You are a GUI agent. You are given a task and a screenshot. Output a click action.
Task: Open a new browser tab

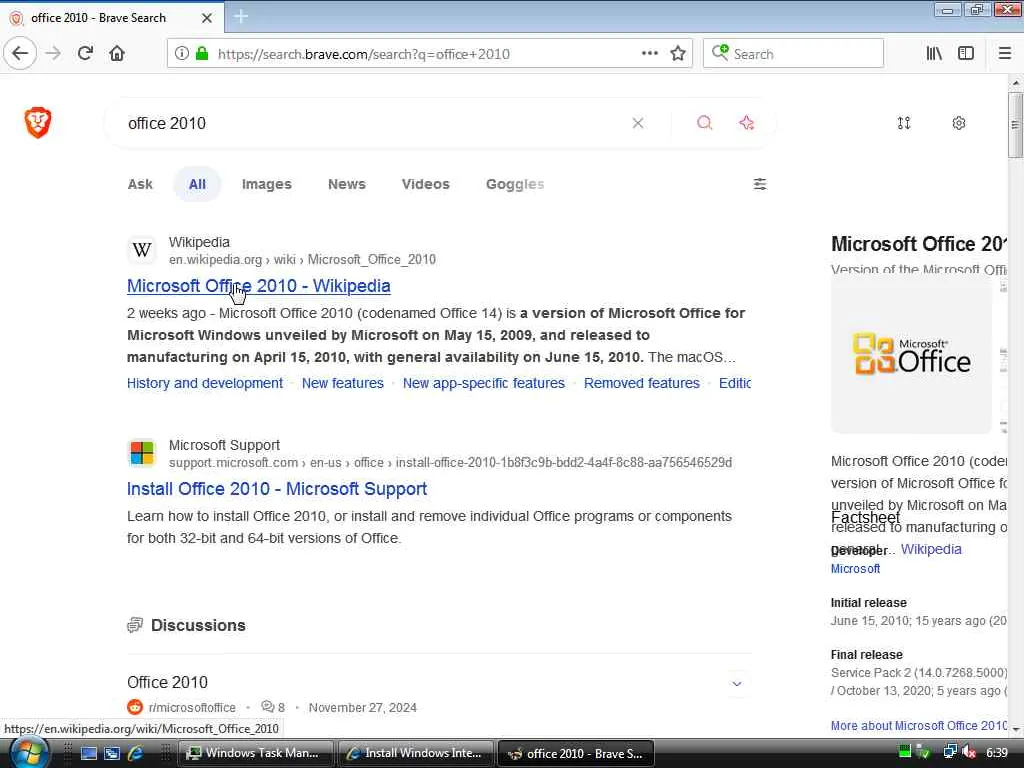[241, 16]
